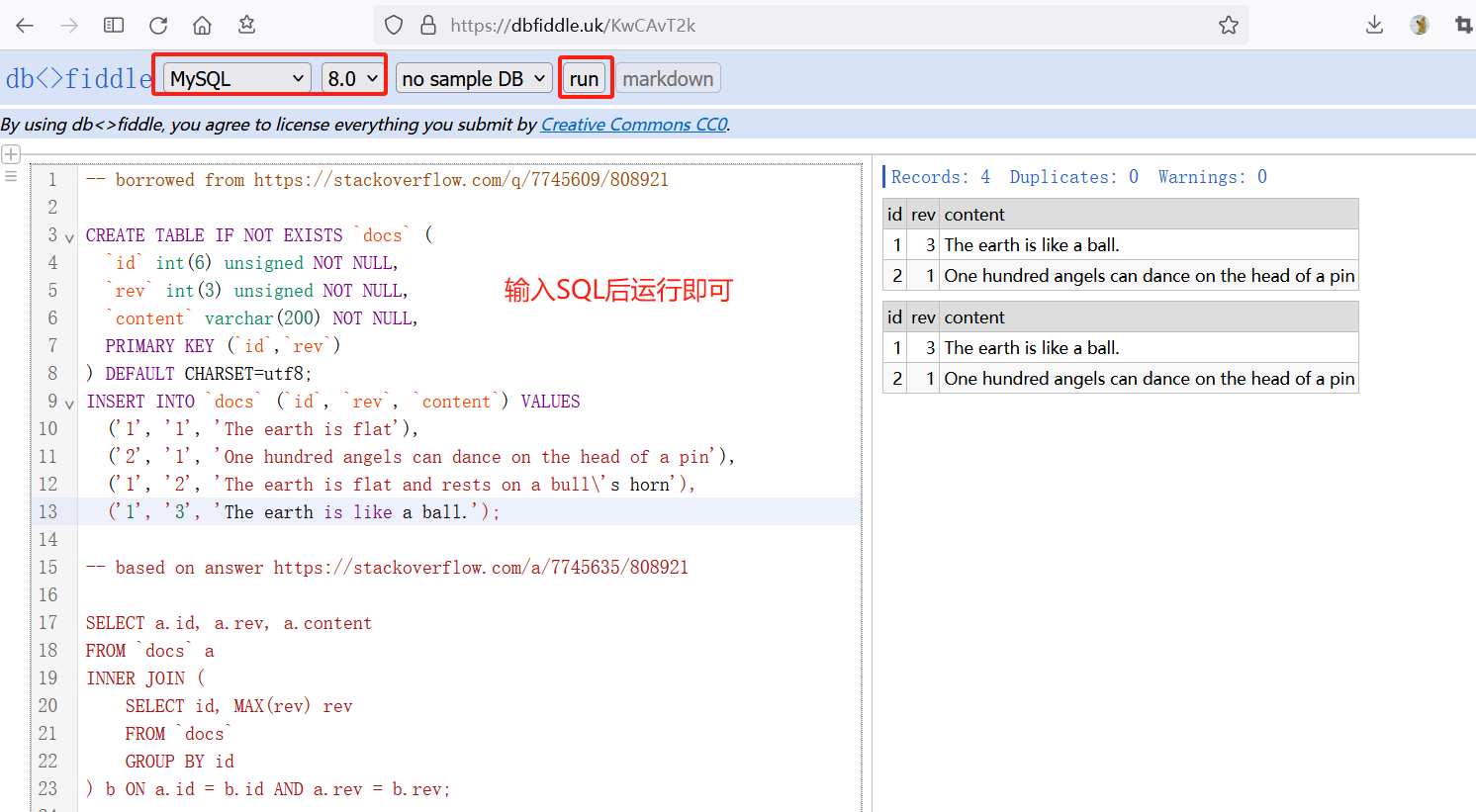
Task: Click line number 13 in the gutter
Action: 48,511
